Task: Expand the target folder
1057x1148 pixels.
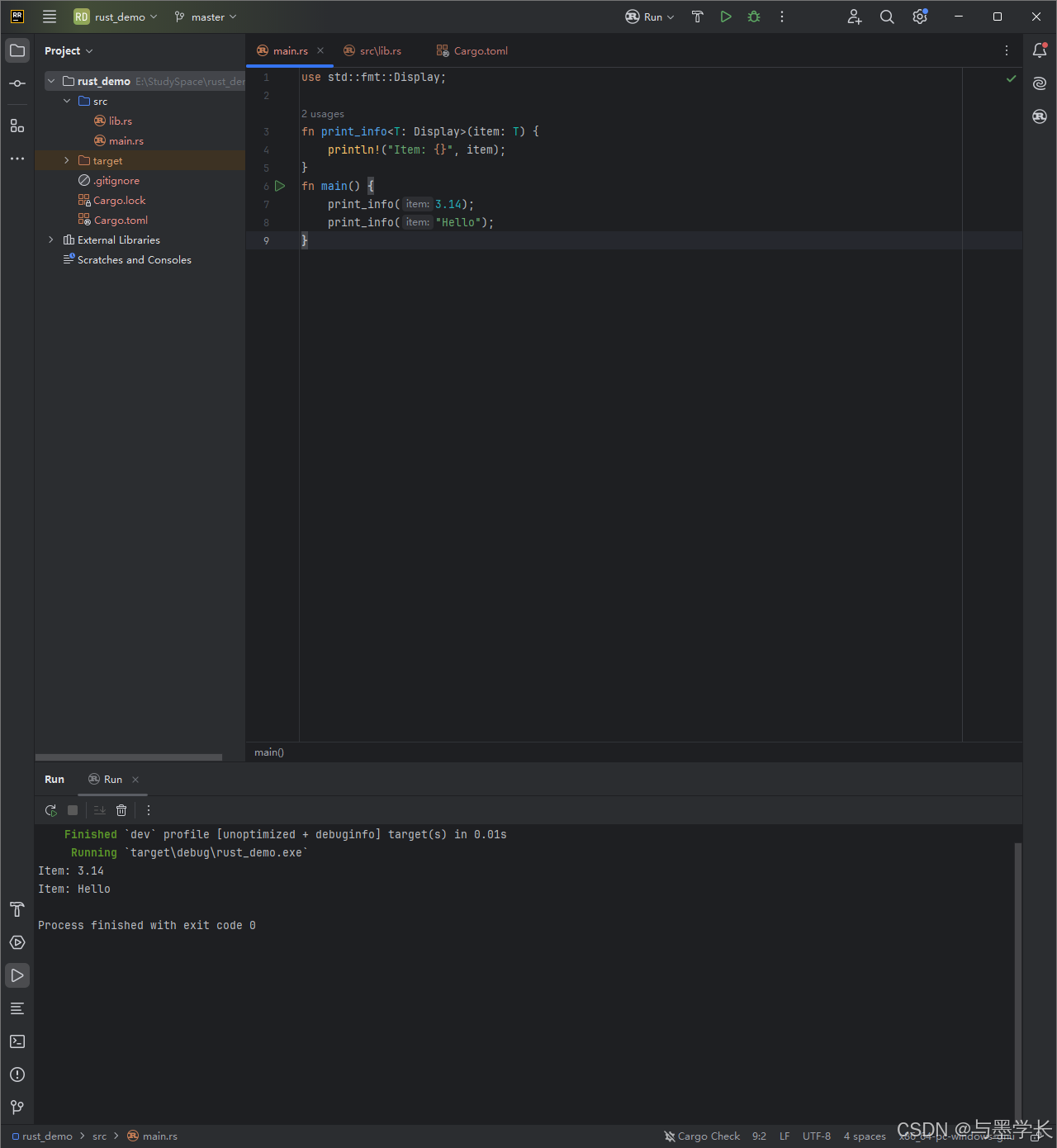Action: pyautogui.click(x=67, y=160)
